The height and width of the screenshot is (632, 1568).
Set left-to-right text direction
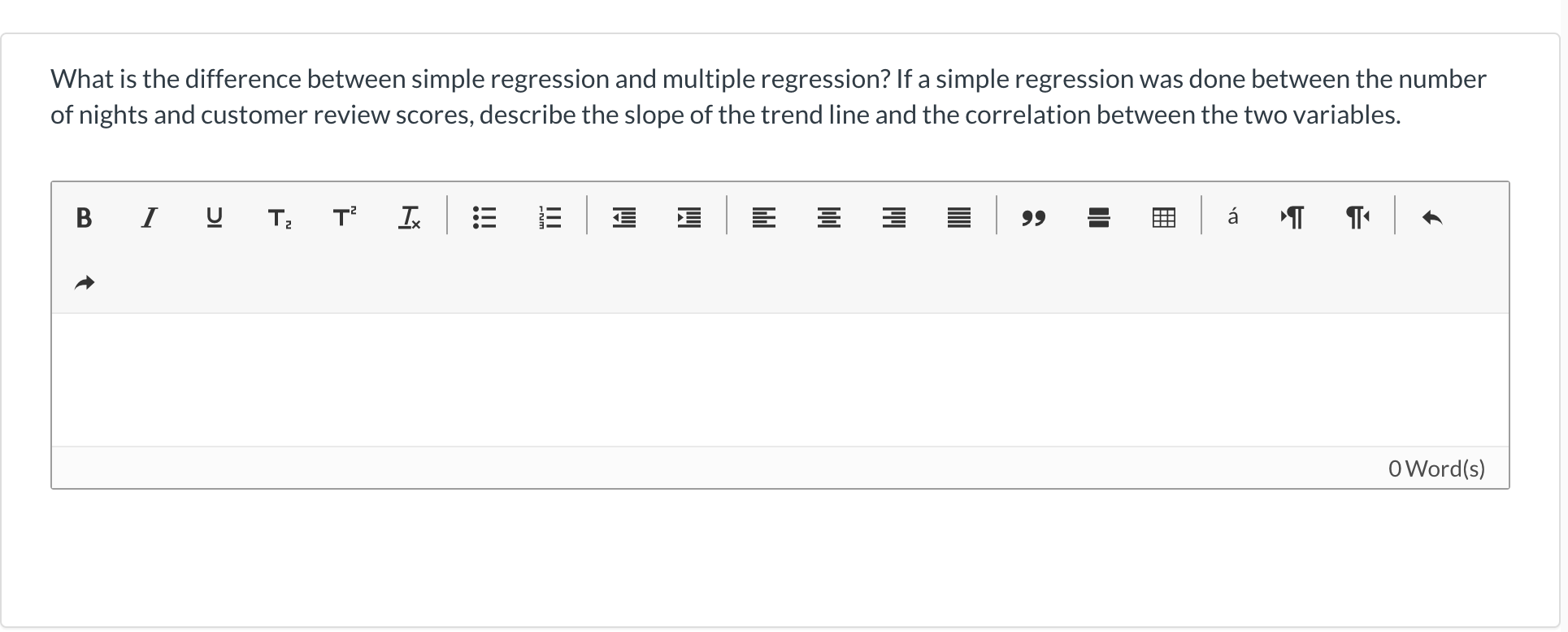1292,217
